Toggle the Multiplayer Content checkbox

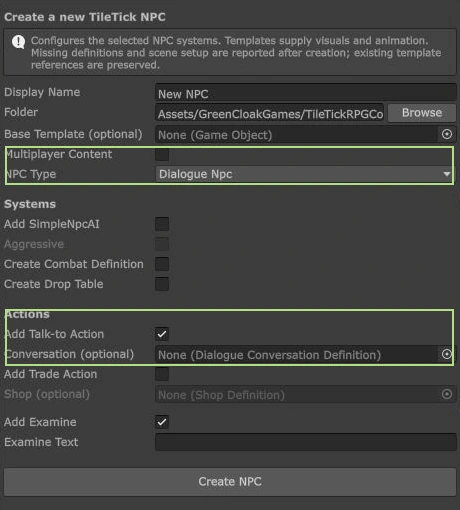[x=162, y=154]
